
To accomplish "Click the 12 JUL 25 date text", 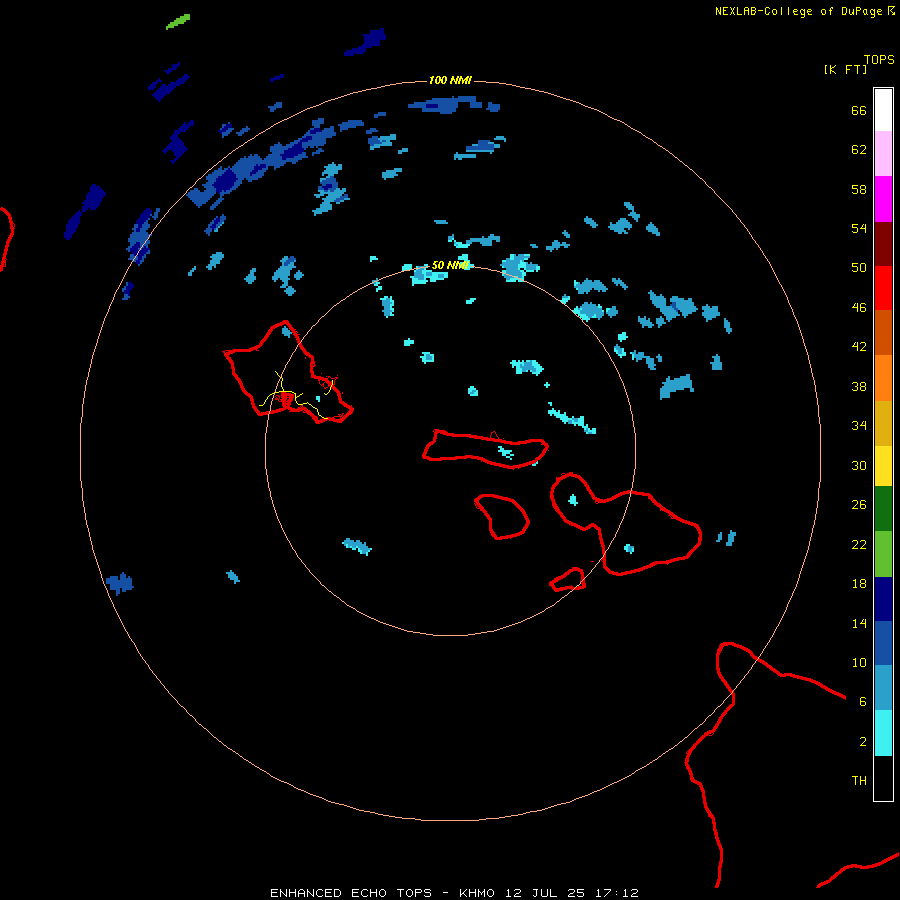I will (545, 893).
